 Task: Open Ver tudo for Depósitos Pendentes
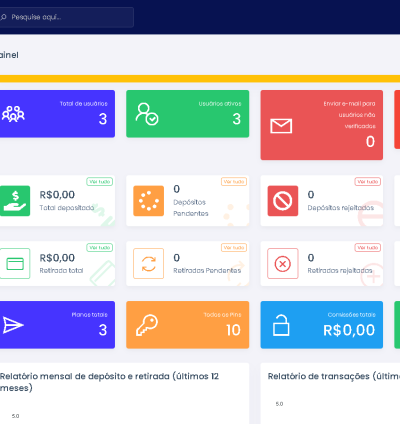pyautogui.click(x=234, y=182)
